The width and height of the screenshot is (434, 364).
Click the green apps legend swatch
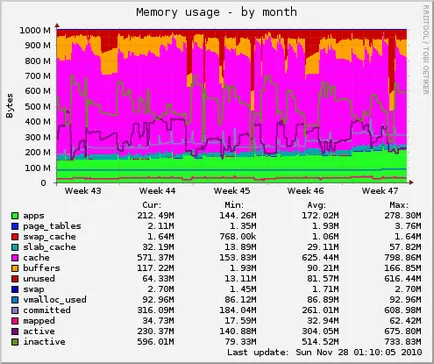[x=15, y=216]
